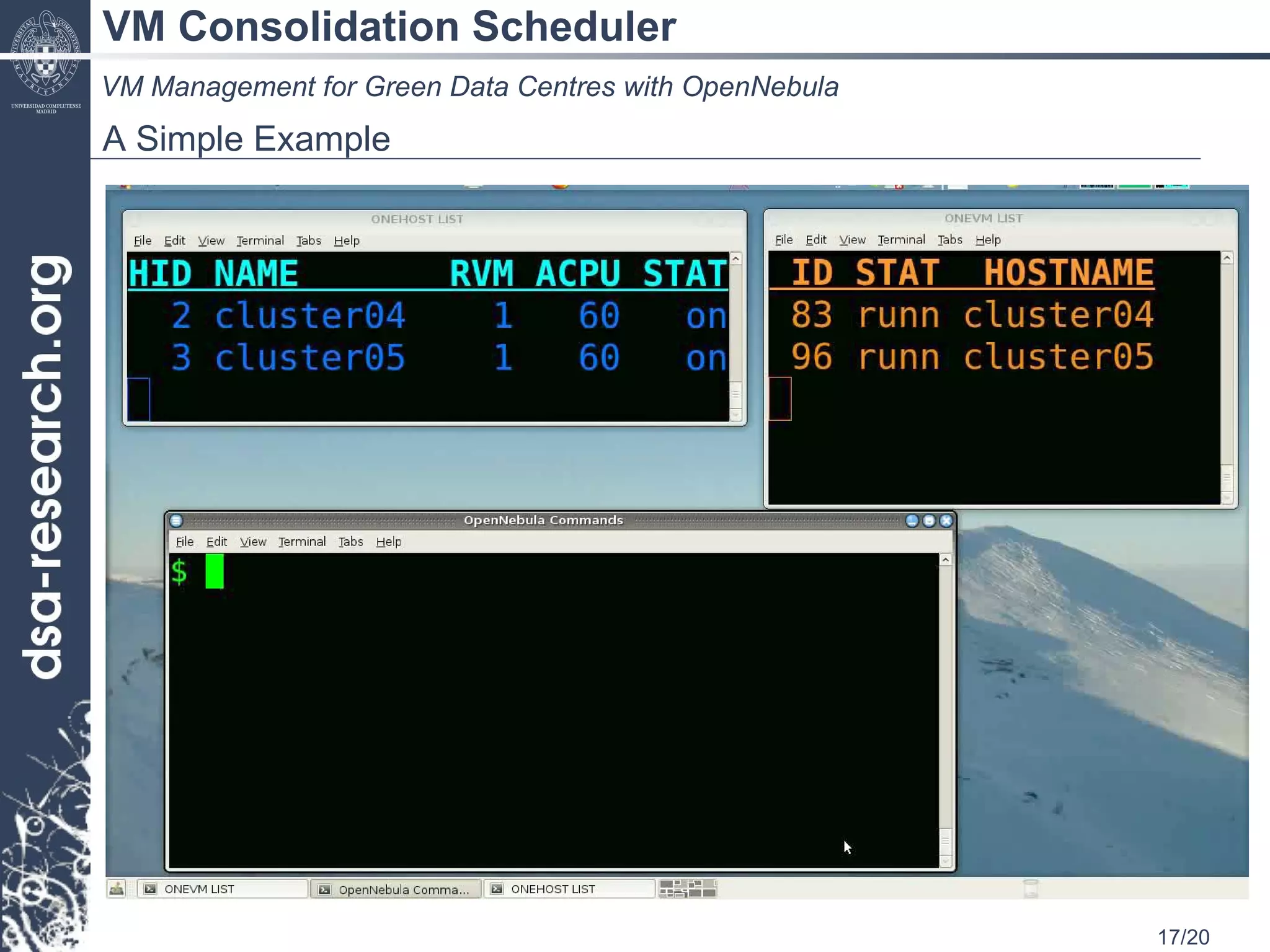Open File menu in ONEVM LIST window
This screenshot has width=1270, height=952.
(x=784, y=240)
